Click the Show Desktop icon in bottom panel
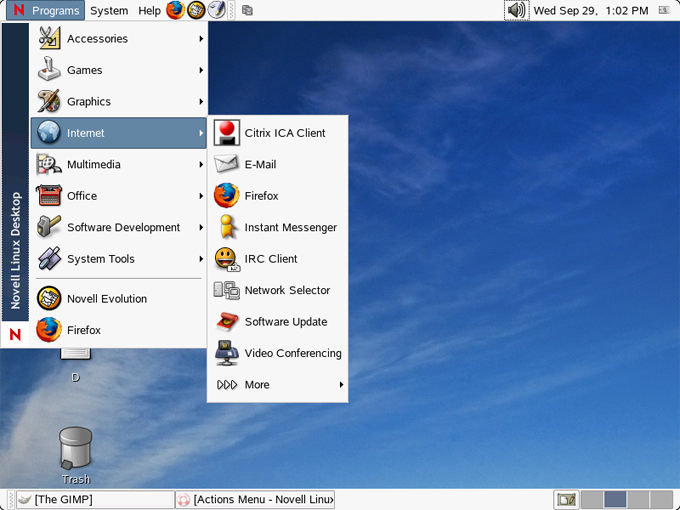Viewport: 680px width, 510px height. point(566,500)
